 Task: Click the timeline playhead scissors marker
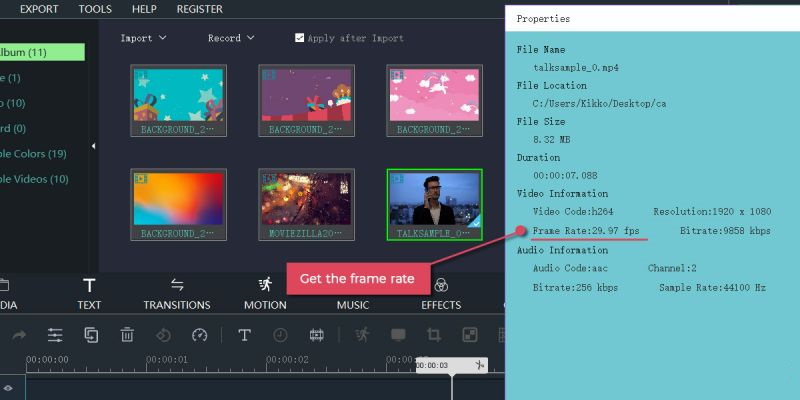point(481,366)
